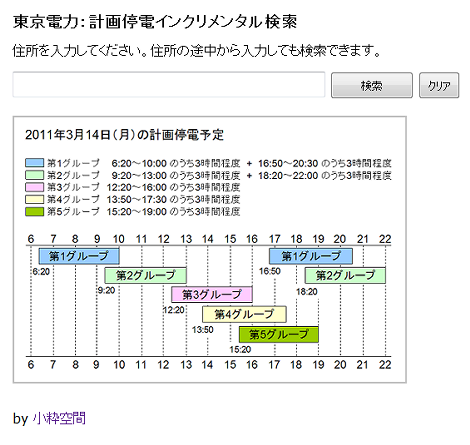The height and width of the screenshot is (445, 470).
Task: Click legend text 18:20〜22:00 のうち3時間程度
Action: (x=325, y=175)
